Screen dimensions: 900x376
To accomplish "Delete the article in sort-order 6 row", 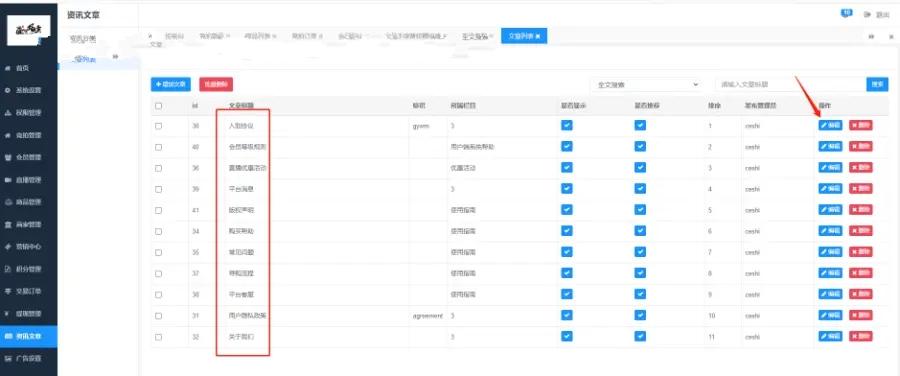I will (860, 231).
